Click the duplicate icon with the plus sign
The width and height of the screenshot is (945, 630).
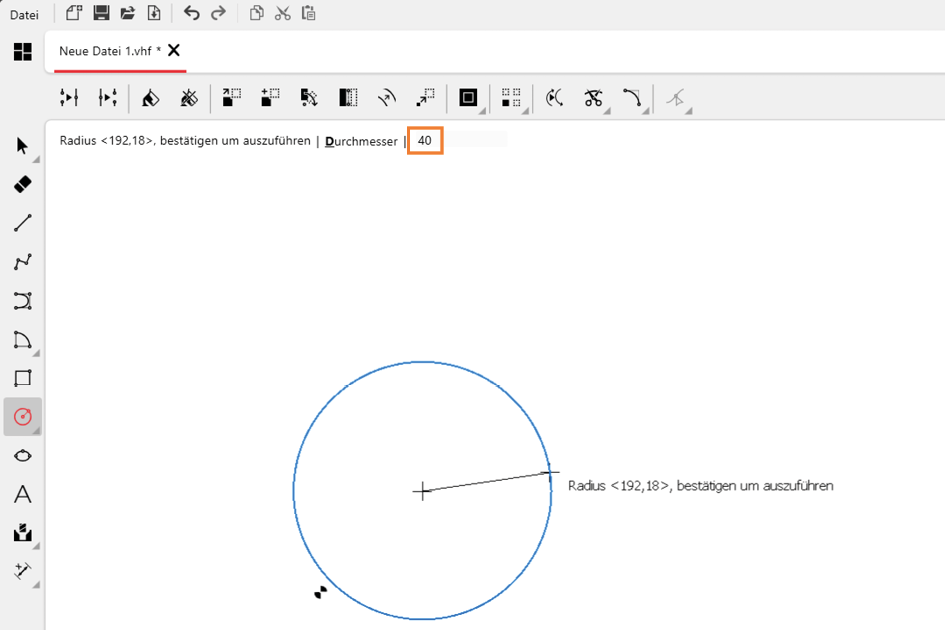(x=270, y=98)
